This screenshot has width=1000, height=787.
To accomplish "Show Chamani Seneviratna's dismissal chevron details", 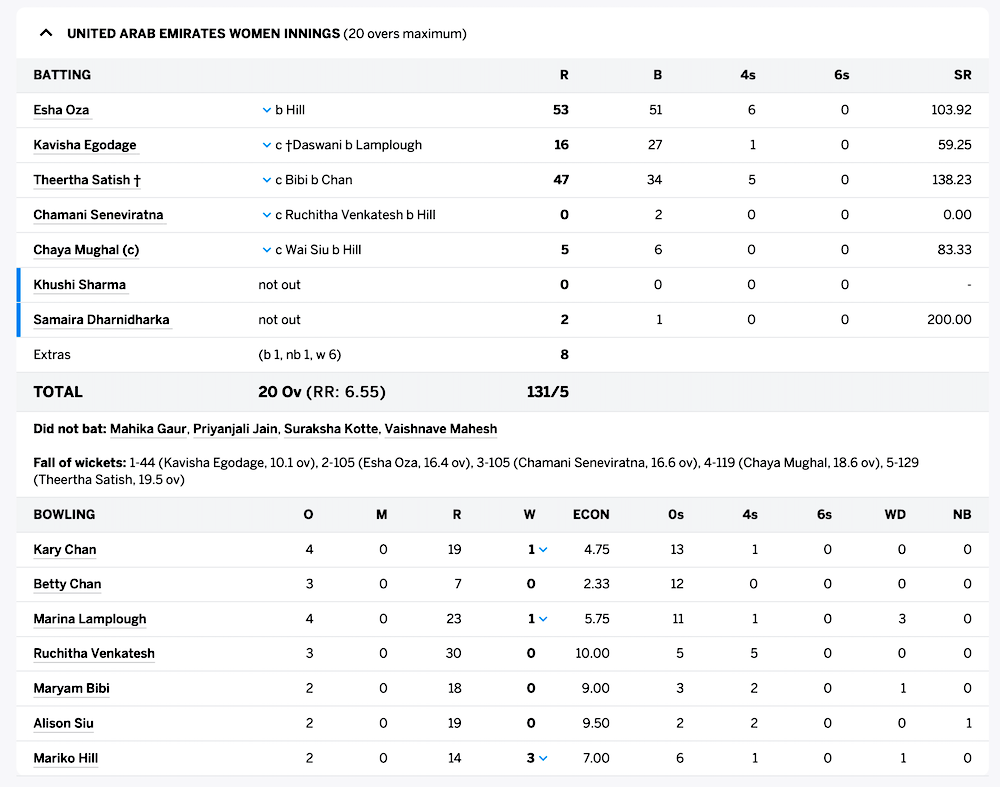I will point(266,215).
